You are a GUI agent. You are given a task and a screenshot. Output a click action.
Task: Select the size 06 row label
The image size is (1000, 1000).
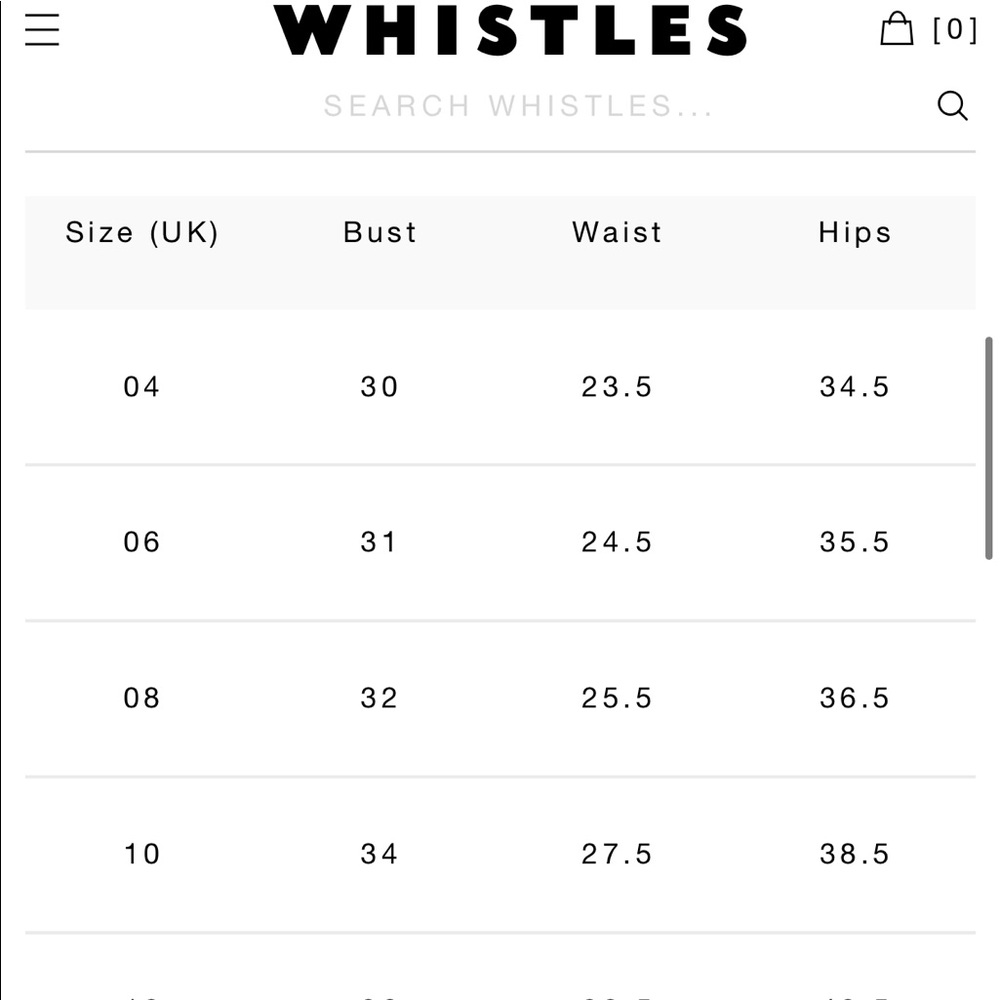pos(142,542)
